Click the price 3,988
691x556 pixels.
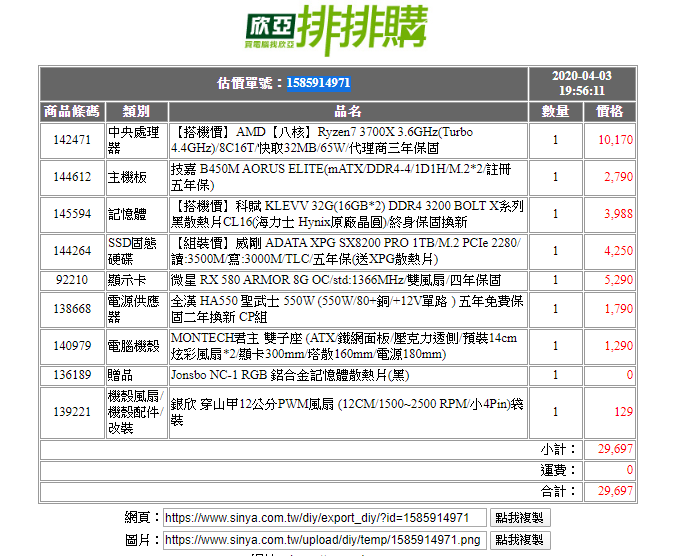pyautogui.click(x=618, y=214)
